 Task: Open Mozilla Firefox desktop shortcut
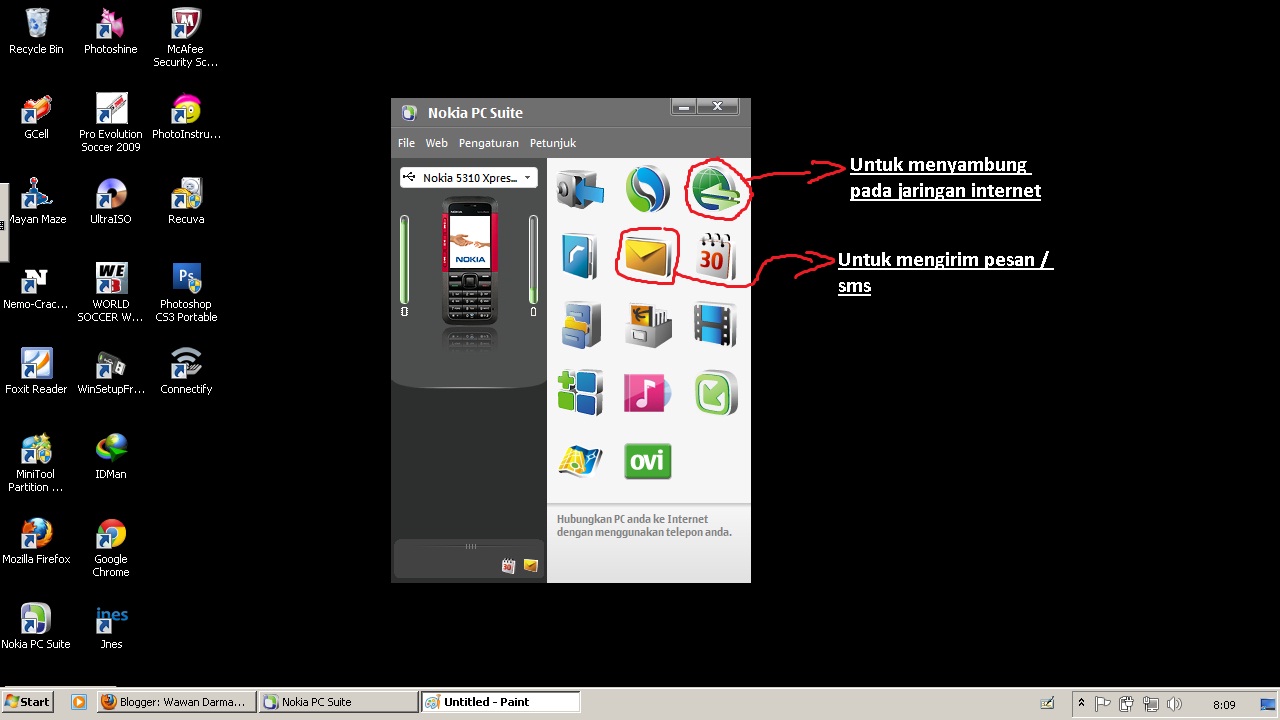(36, 541)
